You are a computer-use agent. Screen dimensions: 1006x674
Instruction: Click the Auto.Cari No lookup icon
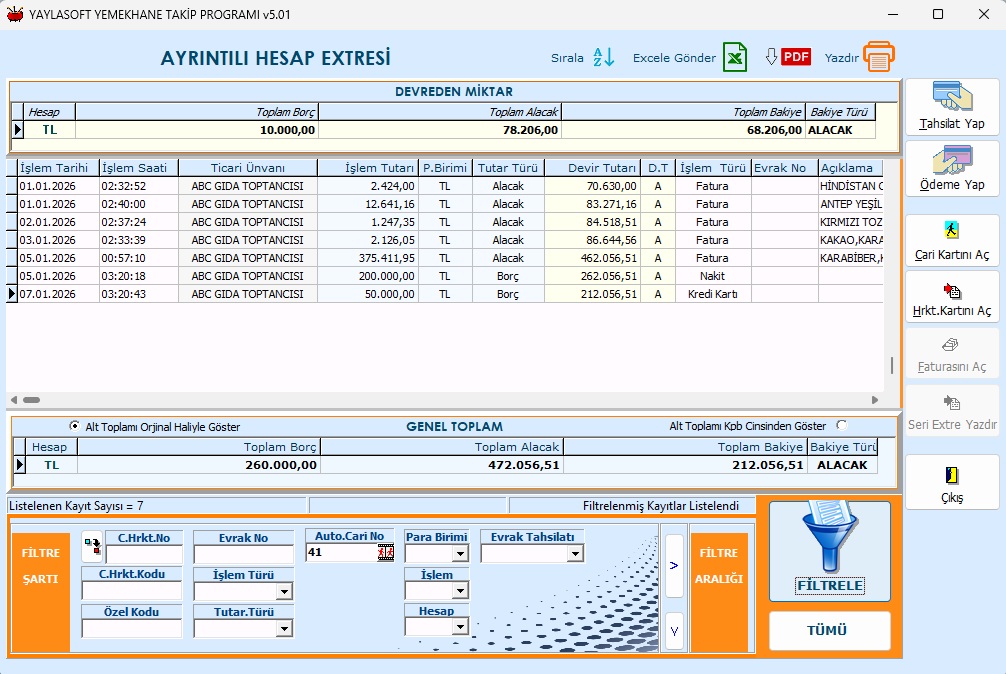click(386, 553)
